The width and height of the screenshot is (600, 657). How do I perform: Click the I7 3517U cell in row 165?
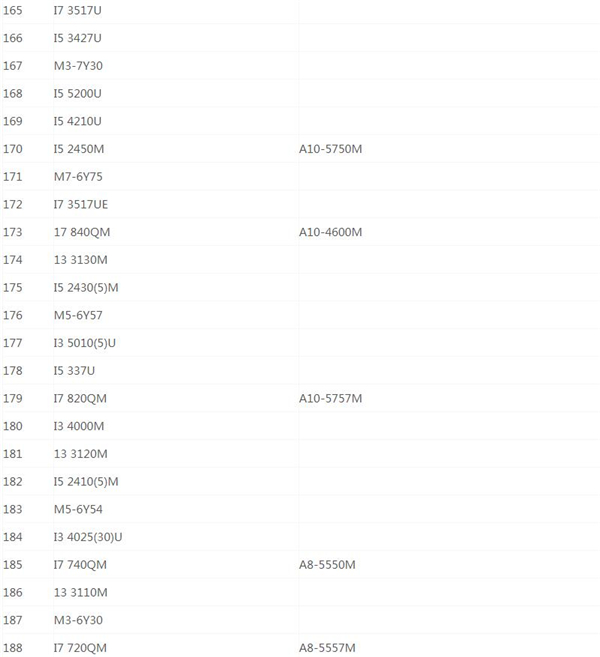click(77, 10)
